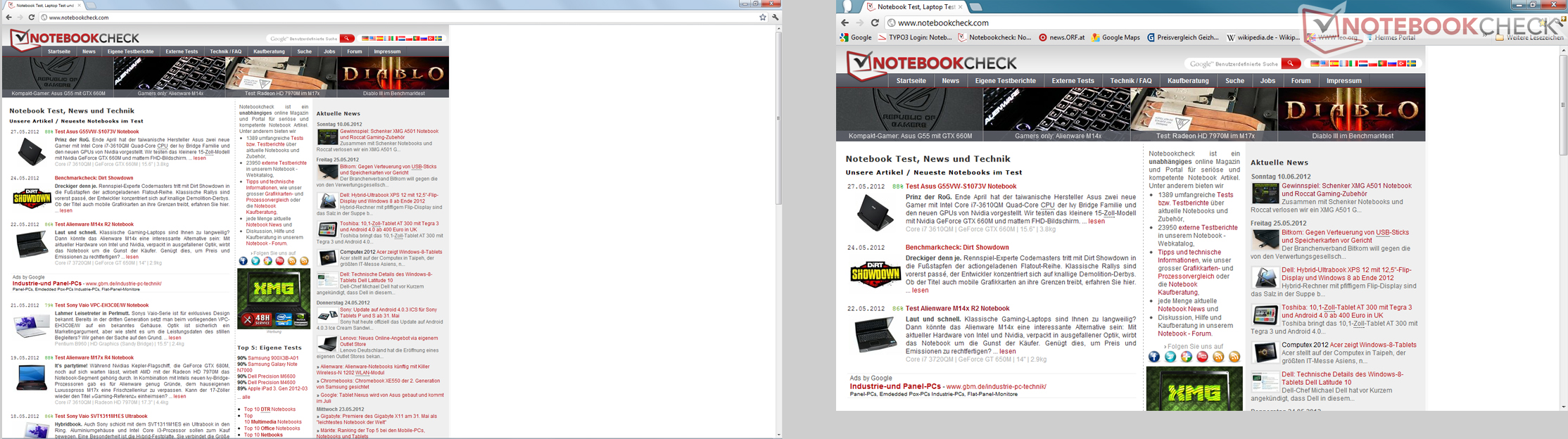Open Twitter icon in right window's sidebar

[x=1170, y=357]
